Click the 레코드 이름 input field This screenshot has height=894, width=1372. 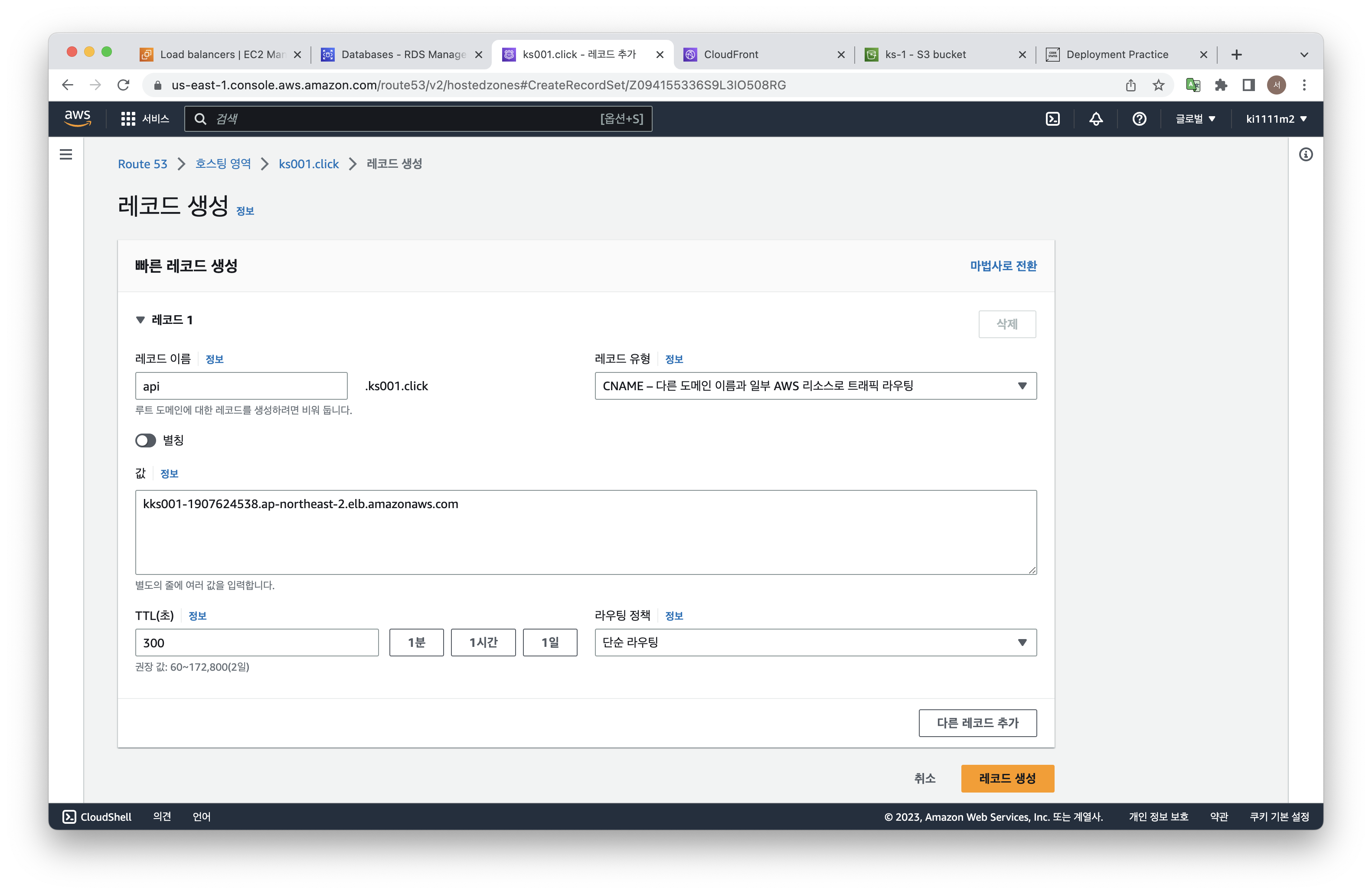241,385
